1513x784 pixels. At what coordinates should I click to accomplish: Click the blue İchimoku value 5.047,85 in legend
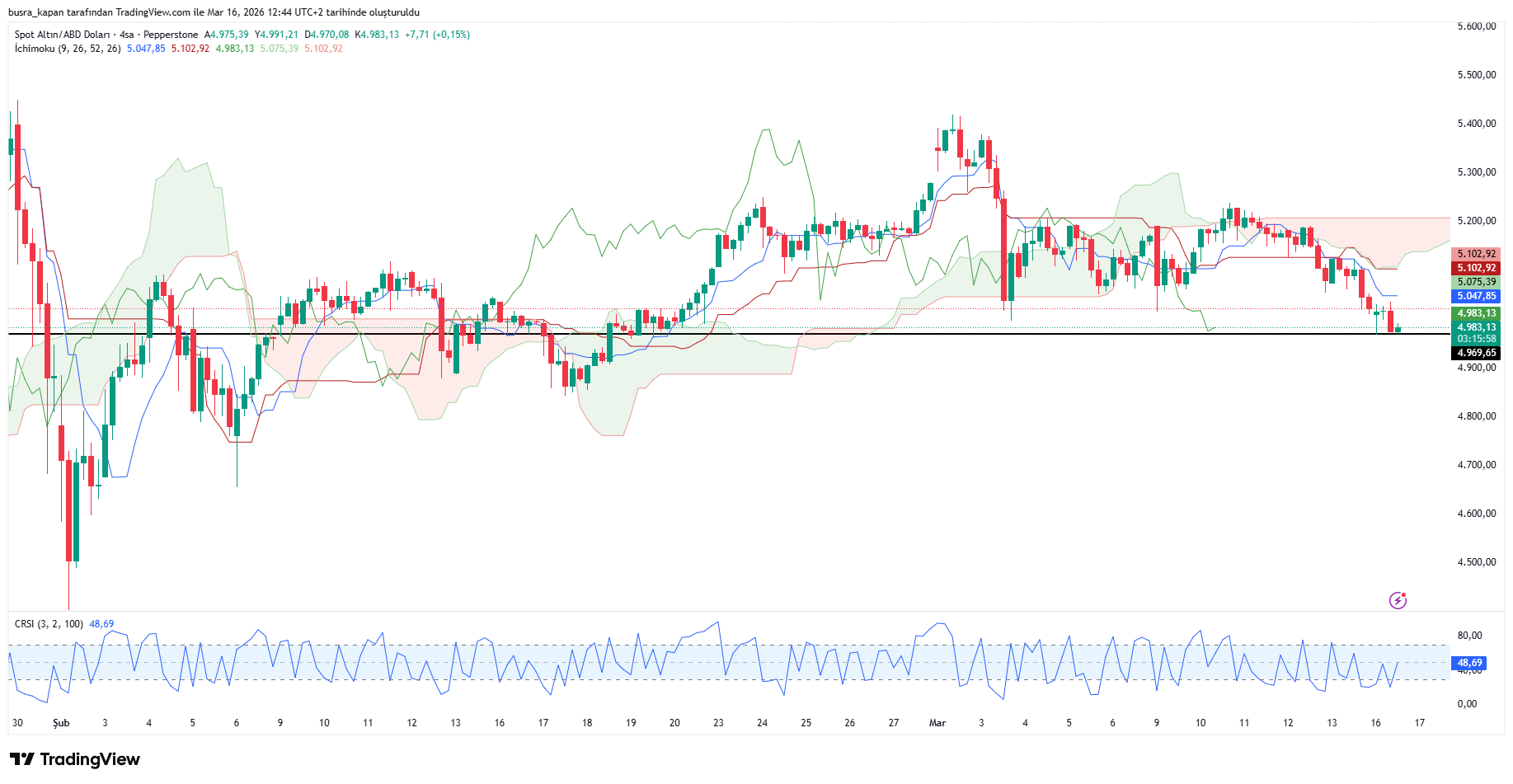(x=146, y=49)
